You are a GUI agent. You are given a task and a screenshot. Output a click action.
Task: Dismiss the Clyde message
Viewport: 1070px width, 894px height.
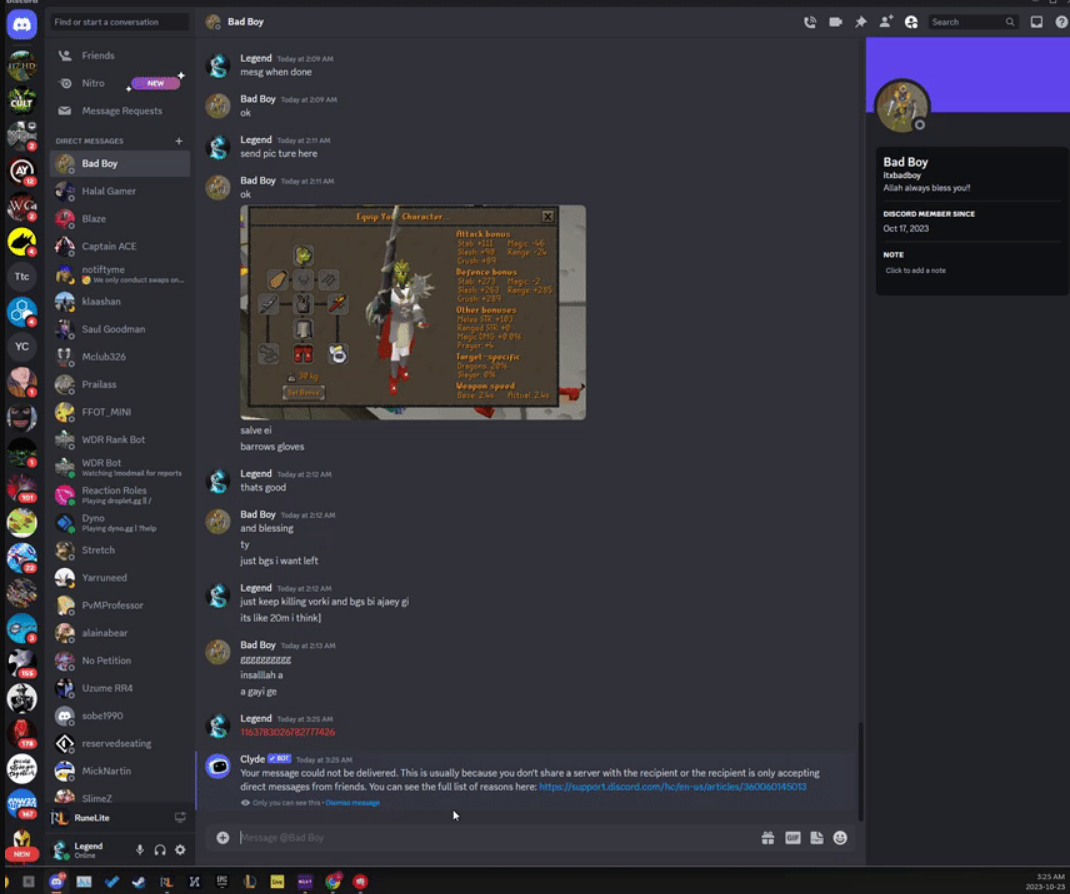pos(352,803)
